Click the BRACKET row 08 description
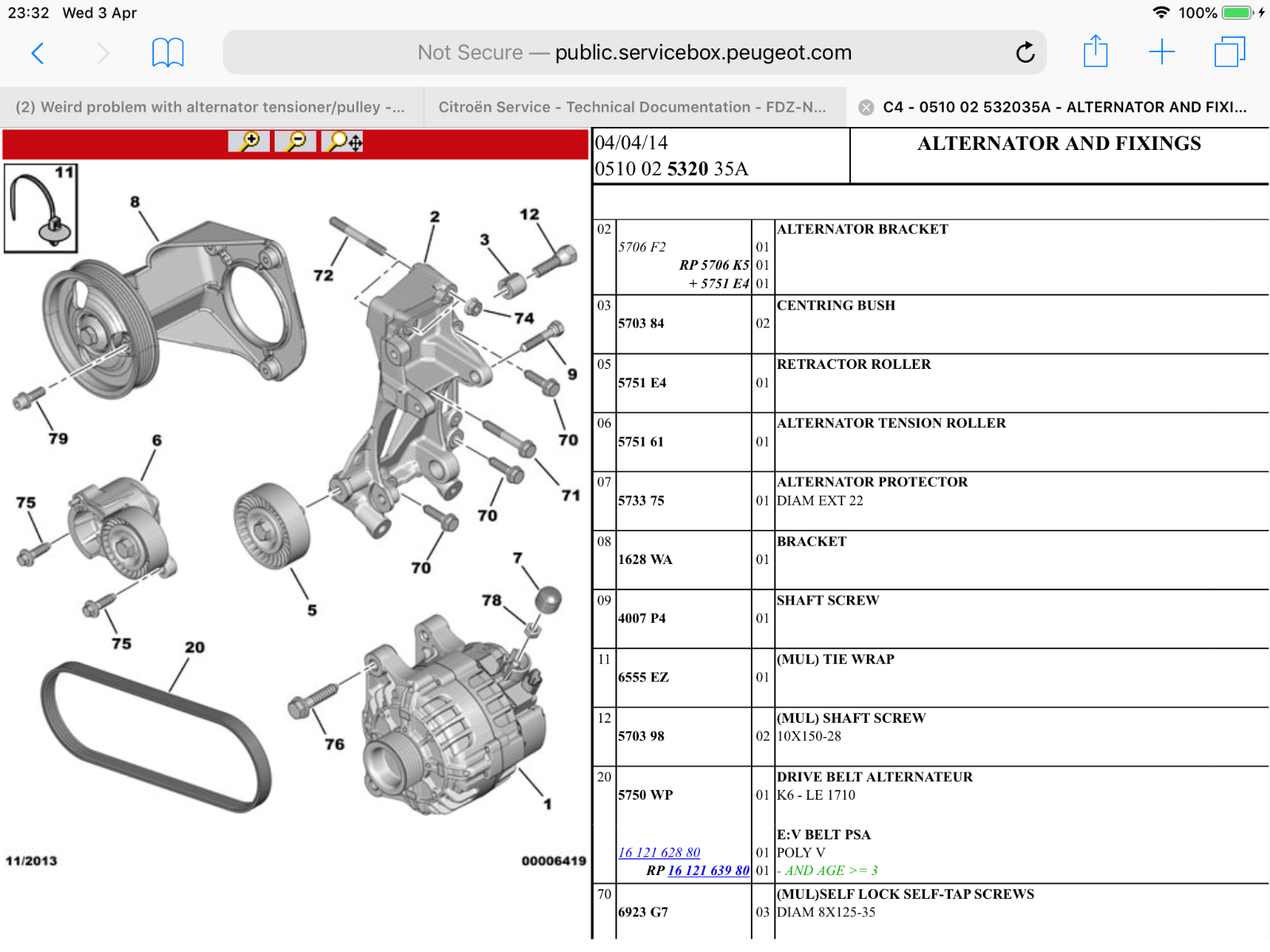 812,542
